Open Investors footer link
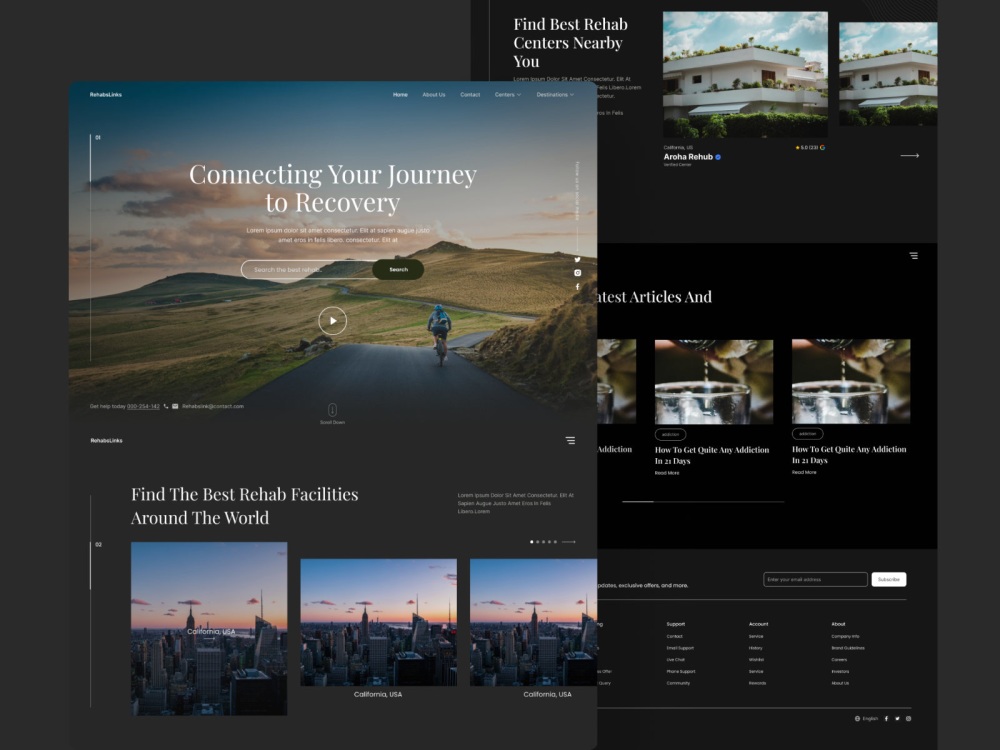This screenshot has width=1000, height=750. [840, 672]
